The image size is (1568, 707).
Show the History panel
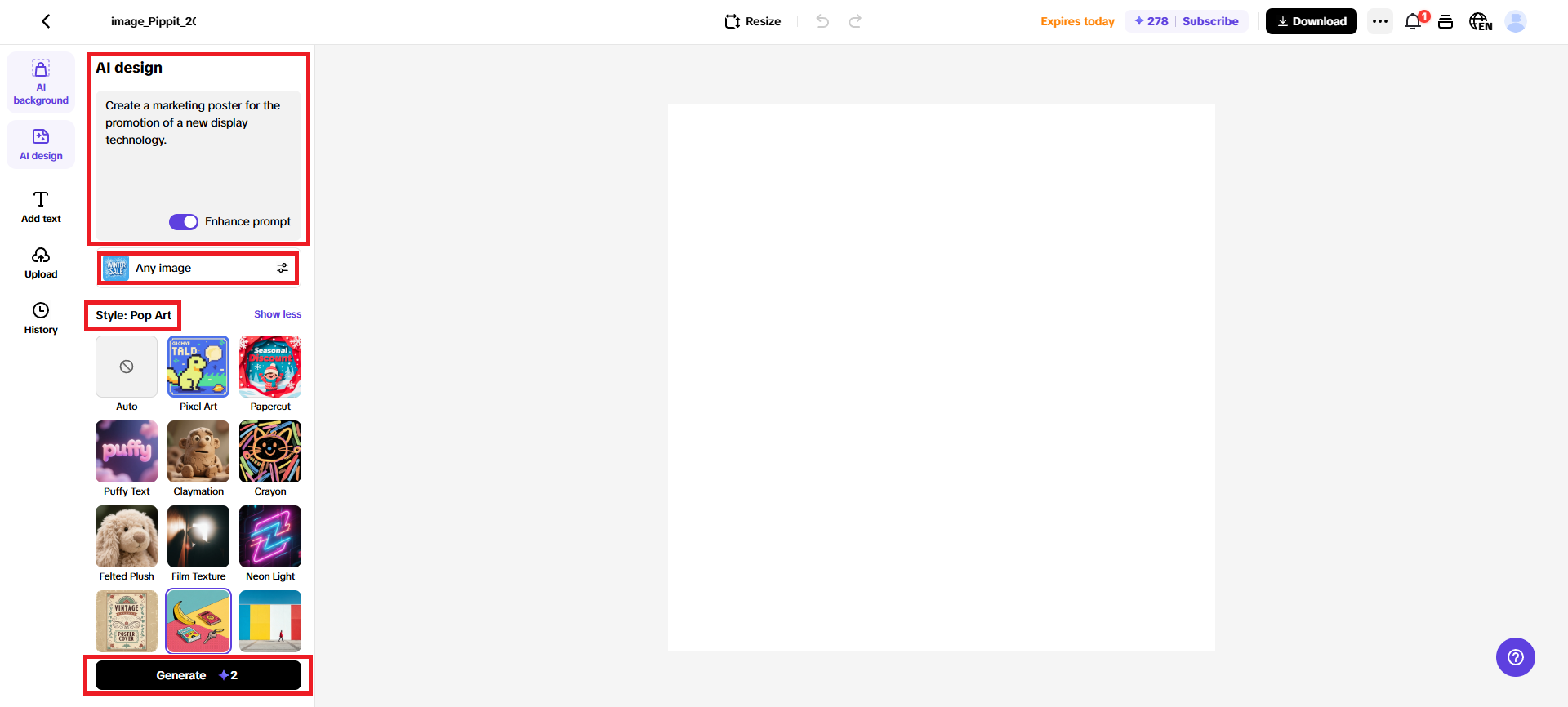pyautogui.click(x=41, y=318)
